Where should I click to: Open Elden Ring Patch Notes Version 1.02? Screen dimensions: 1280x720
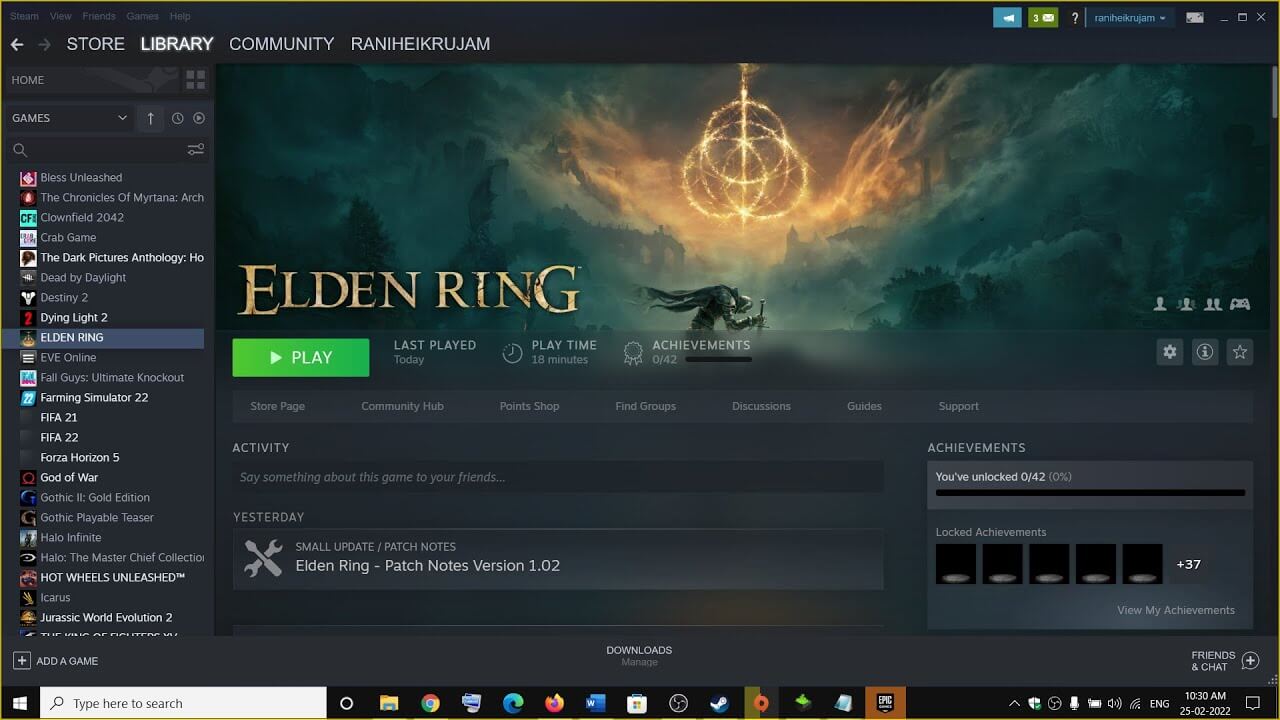coord(558,559)
